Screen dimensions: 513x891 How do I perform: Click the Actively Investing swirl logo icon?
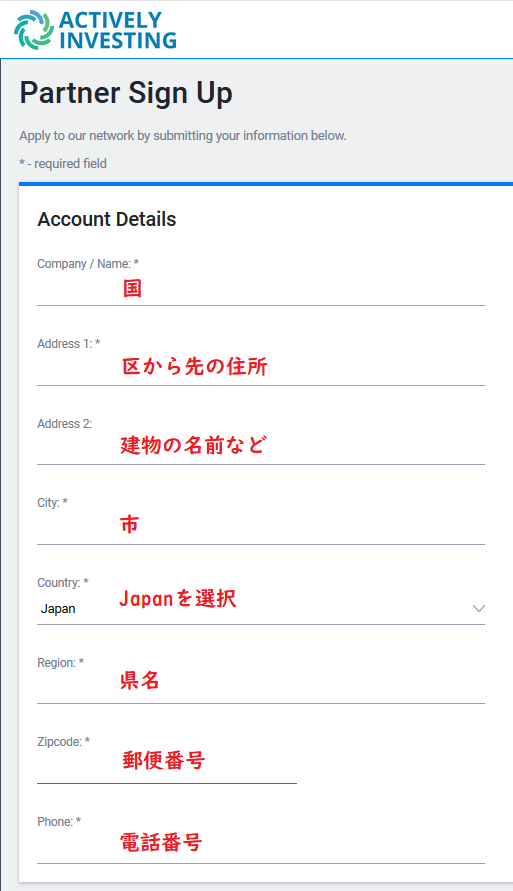point(34,30)
